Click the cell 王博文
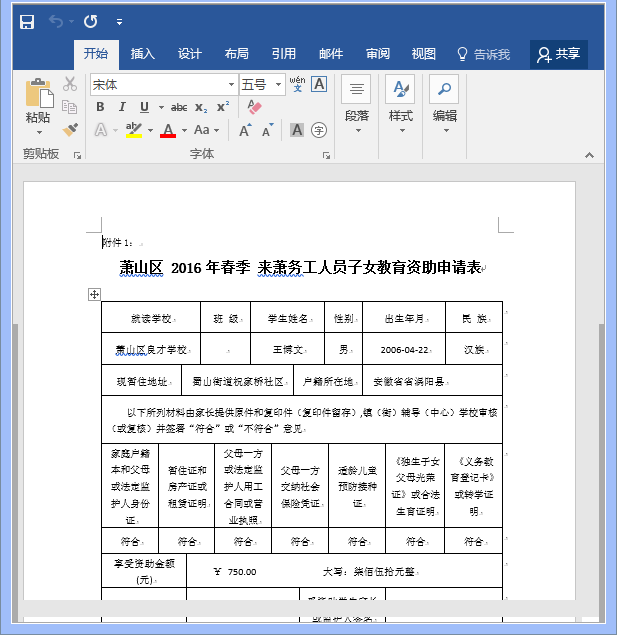The height and width of the screenshot is (635, 617). pos(288,349)
